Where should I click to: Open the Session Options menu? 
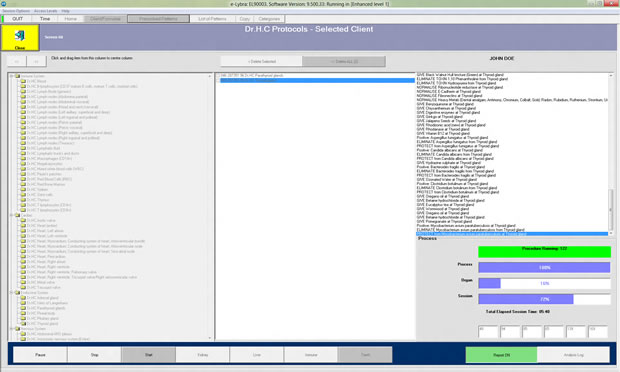coord(16,11)
